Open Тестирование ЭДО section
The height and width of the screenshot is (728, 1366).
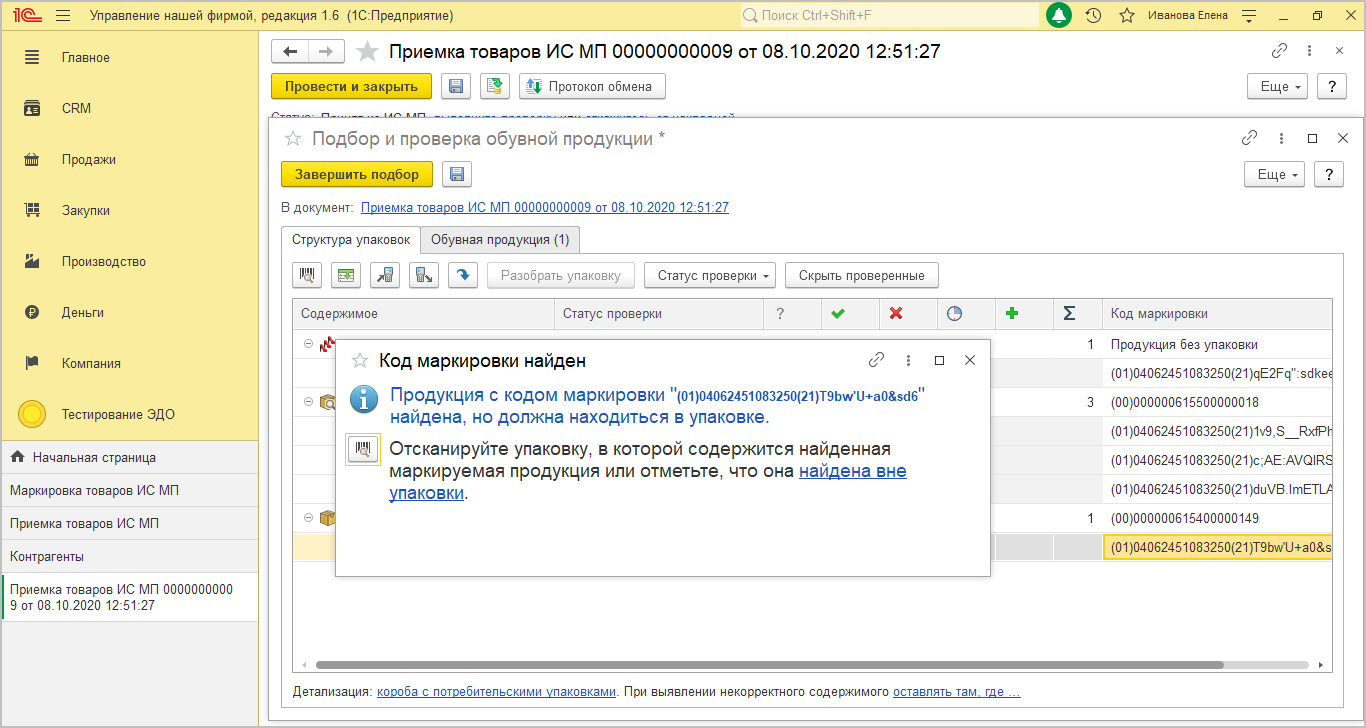[129, 414]
